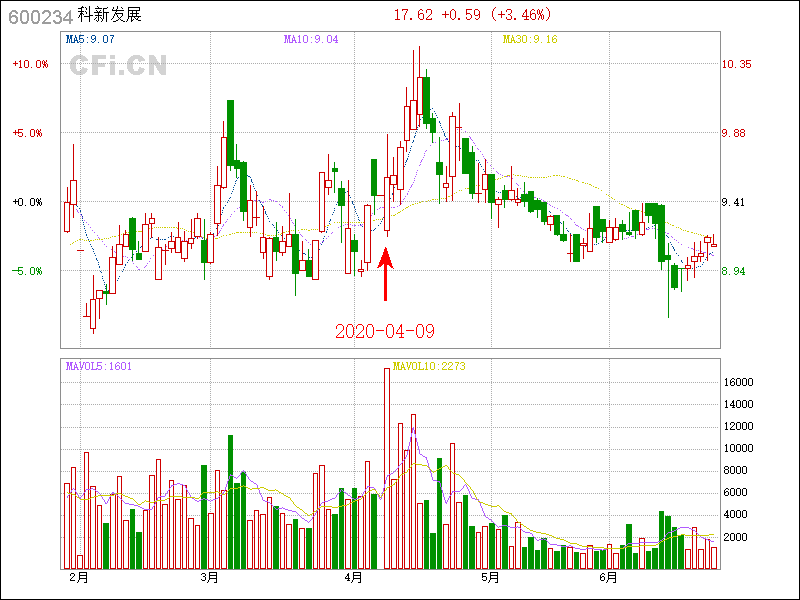800x600 pixels.
Task: Click the 6月 month label on time axis
Action: (608, 578)
